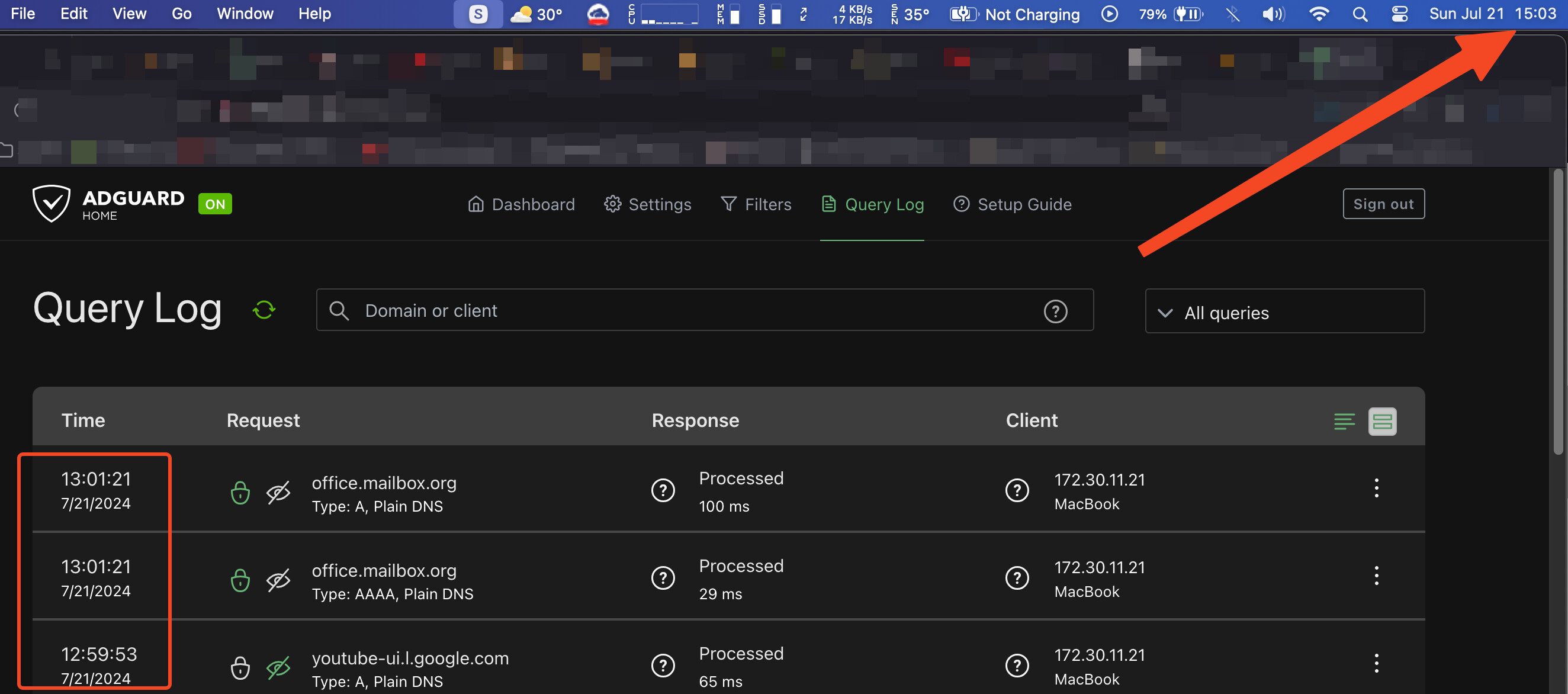The height and width of the screenshot is (694, 1568).
Task: Open the Filters navigation item
Action: [756, 204]
